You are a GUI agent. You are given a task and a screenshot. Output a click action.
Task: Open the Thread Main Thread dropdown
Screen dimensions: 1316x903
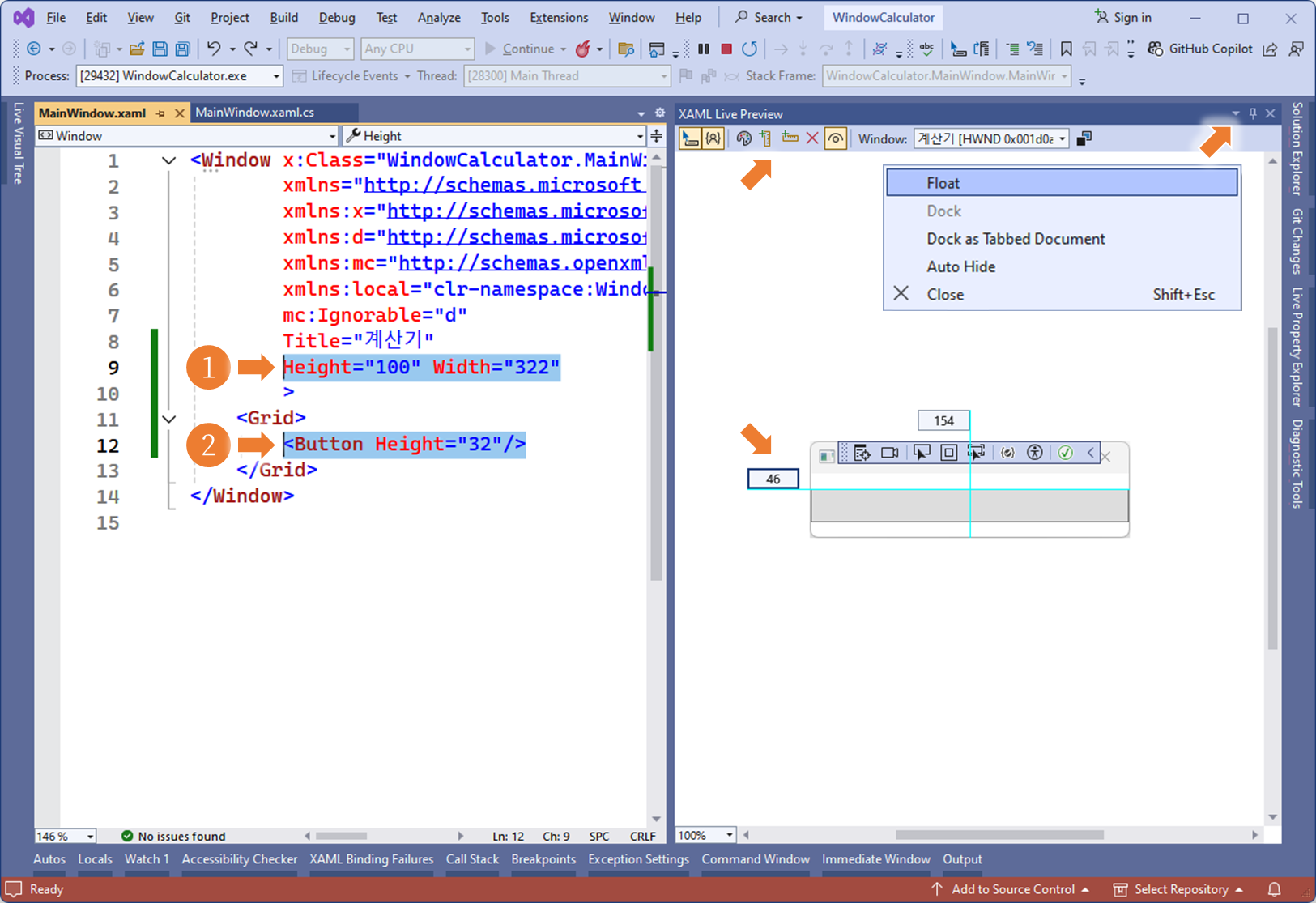click(567, 76)
